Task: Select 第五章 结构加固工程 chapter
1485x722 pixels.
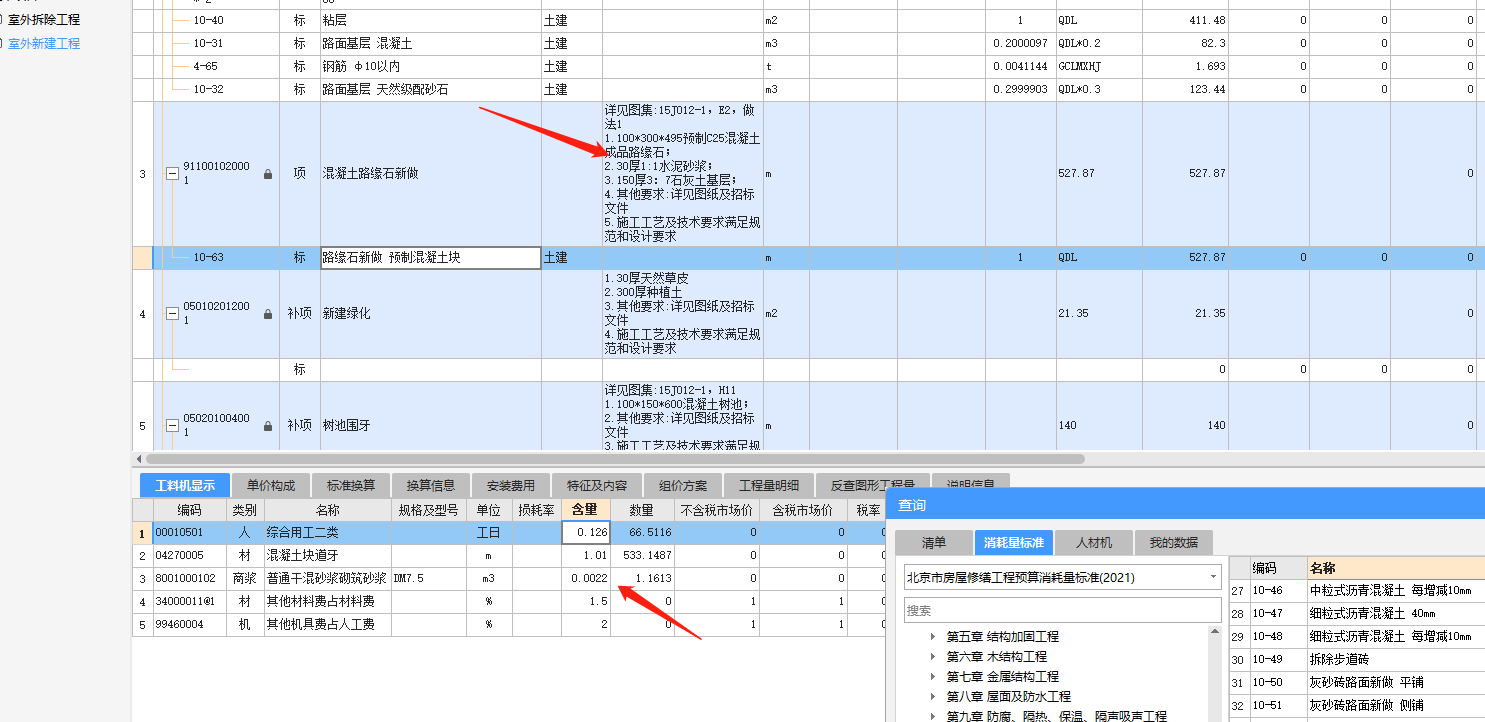Action: point(1002,637)
